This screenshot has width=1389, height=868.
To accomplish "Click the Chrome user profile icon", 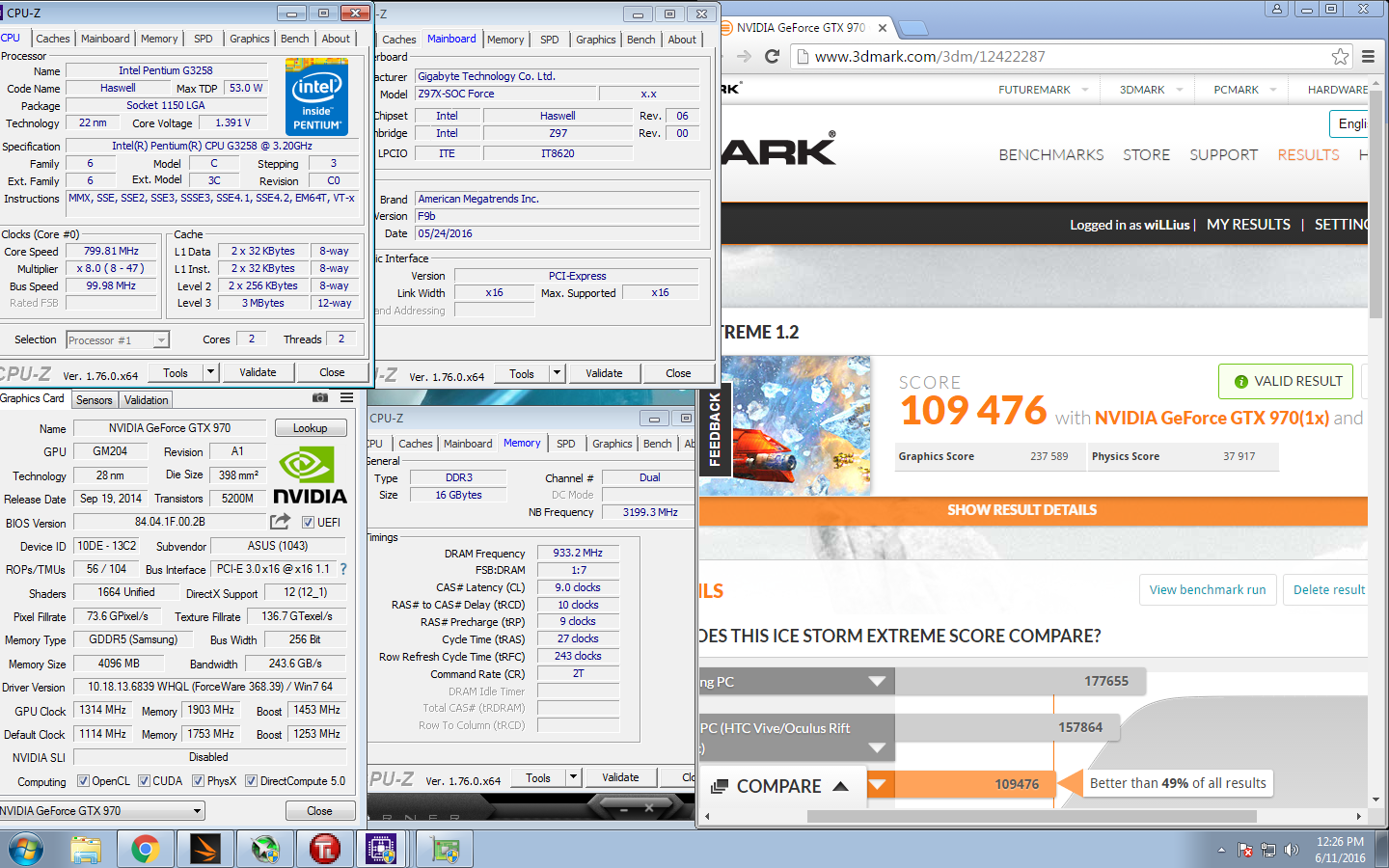I will [1277, 9].
